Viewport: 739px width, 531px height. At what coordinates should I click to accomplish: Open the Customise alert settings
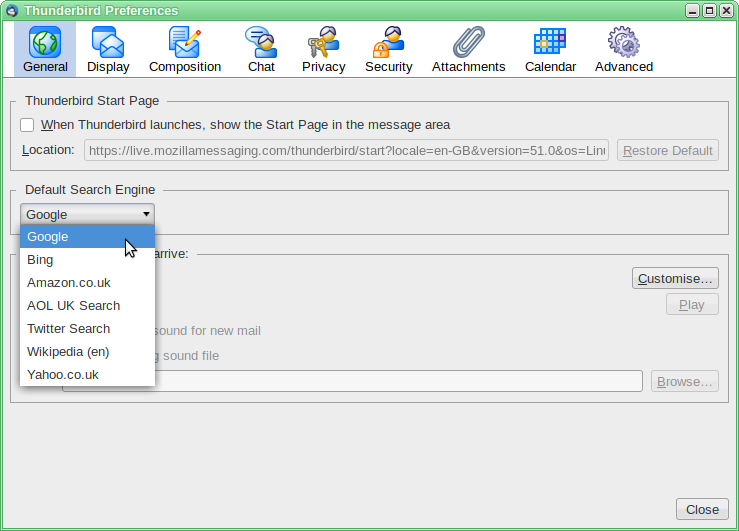pos(675,278)
